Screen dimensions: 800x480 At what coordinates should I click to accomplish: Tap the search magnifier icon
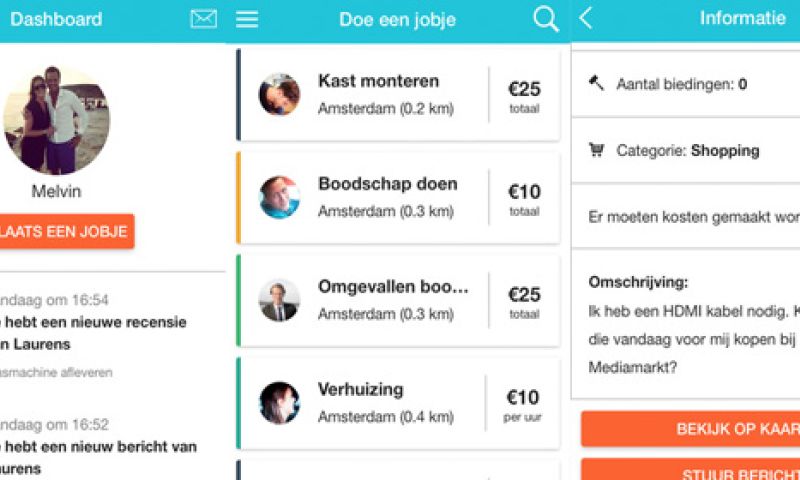(546, 19)
